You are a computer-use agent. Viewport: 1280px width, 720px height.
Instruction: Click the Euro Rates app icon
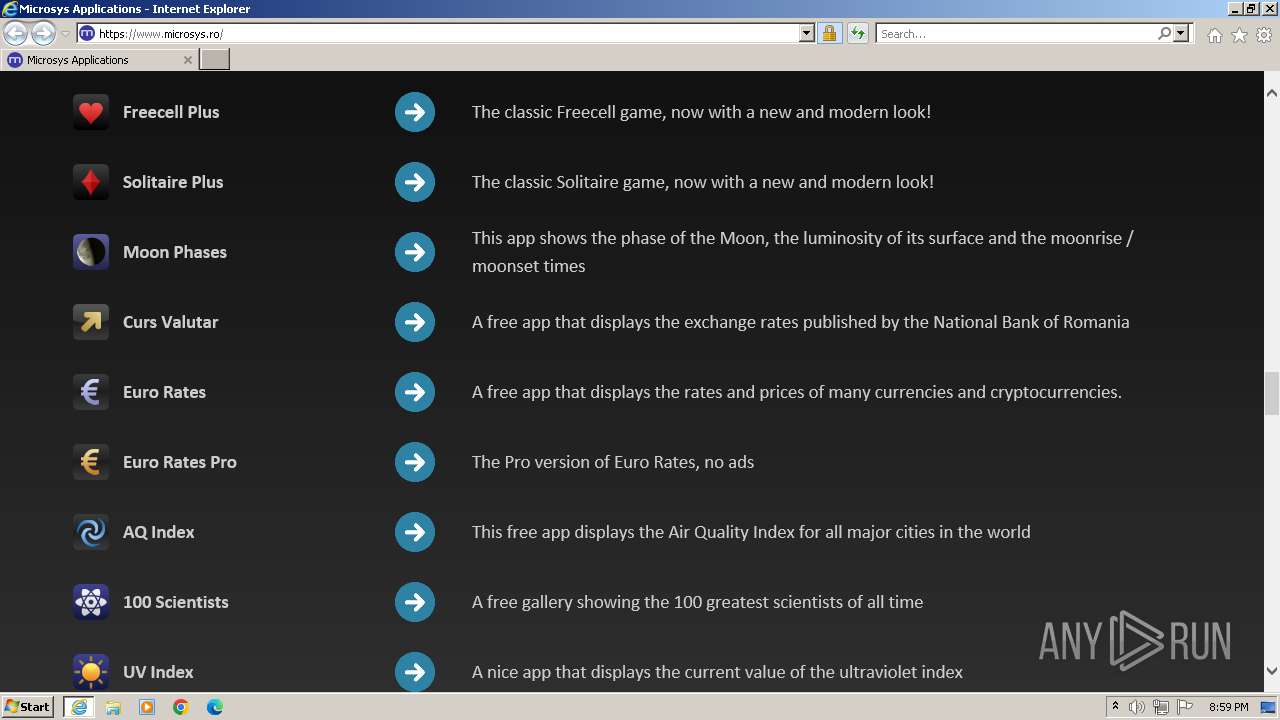click(x=91, y=392)
